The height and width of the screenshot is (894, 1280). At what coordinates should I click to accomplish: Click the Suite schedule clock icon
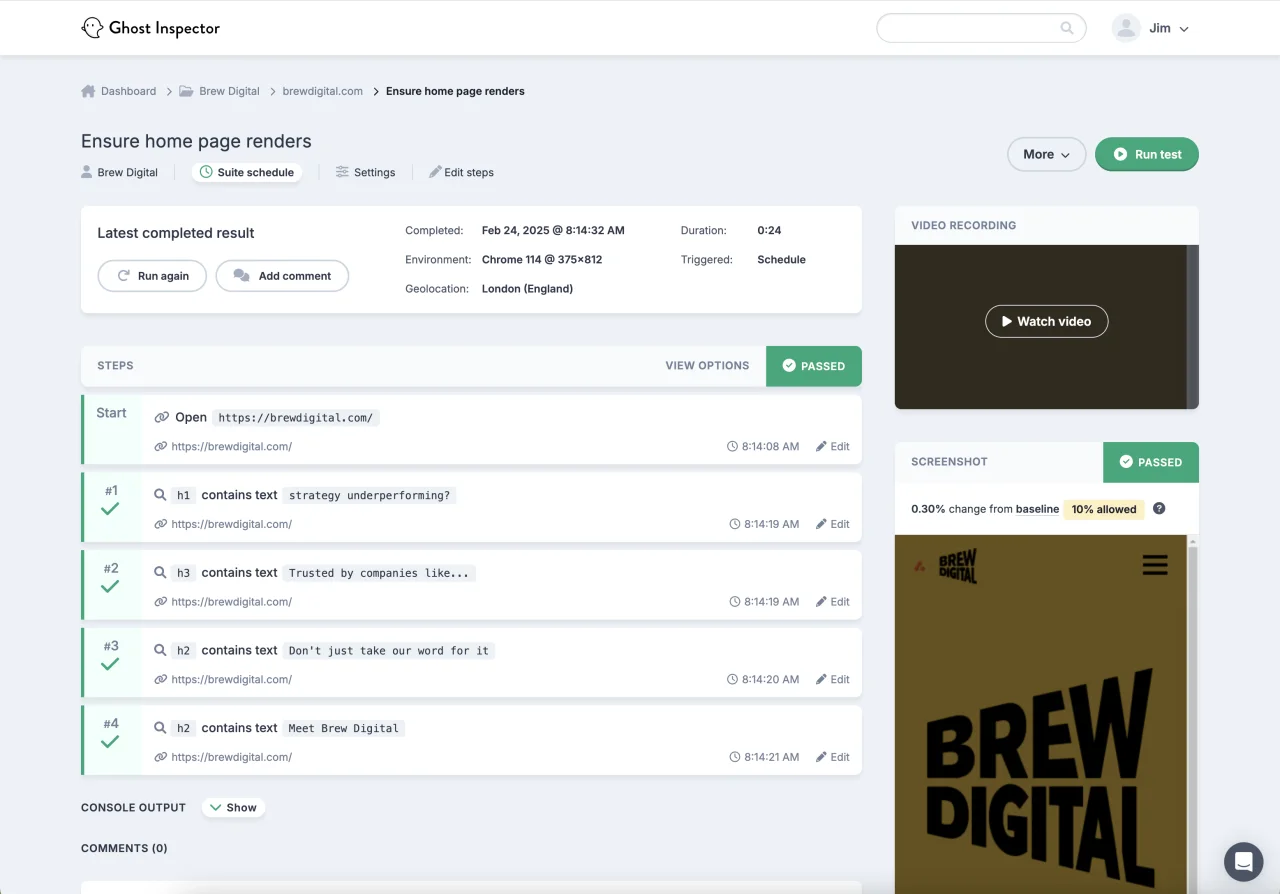tap(206, 172)
